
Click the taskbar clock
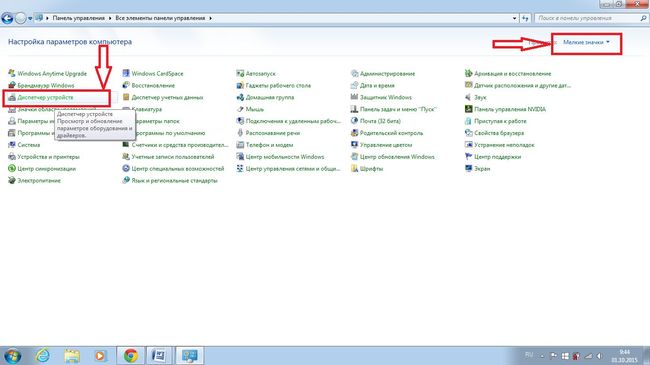pyautogui.click(x=624, y=356)
